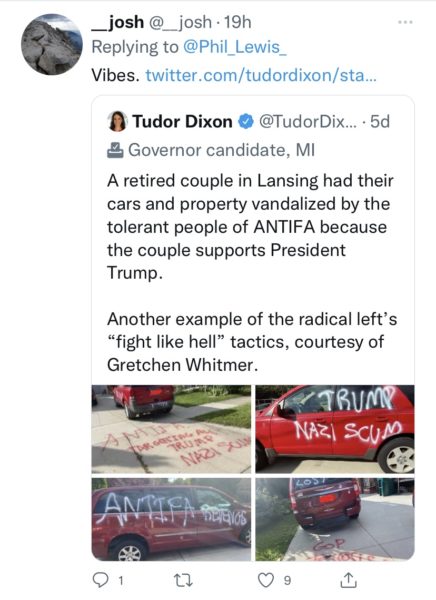Open the share upload icon
This screenshot has height=600, width=436.
coord(348,580)
